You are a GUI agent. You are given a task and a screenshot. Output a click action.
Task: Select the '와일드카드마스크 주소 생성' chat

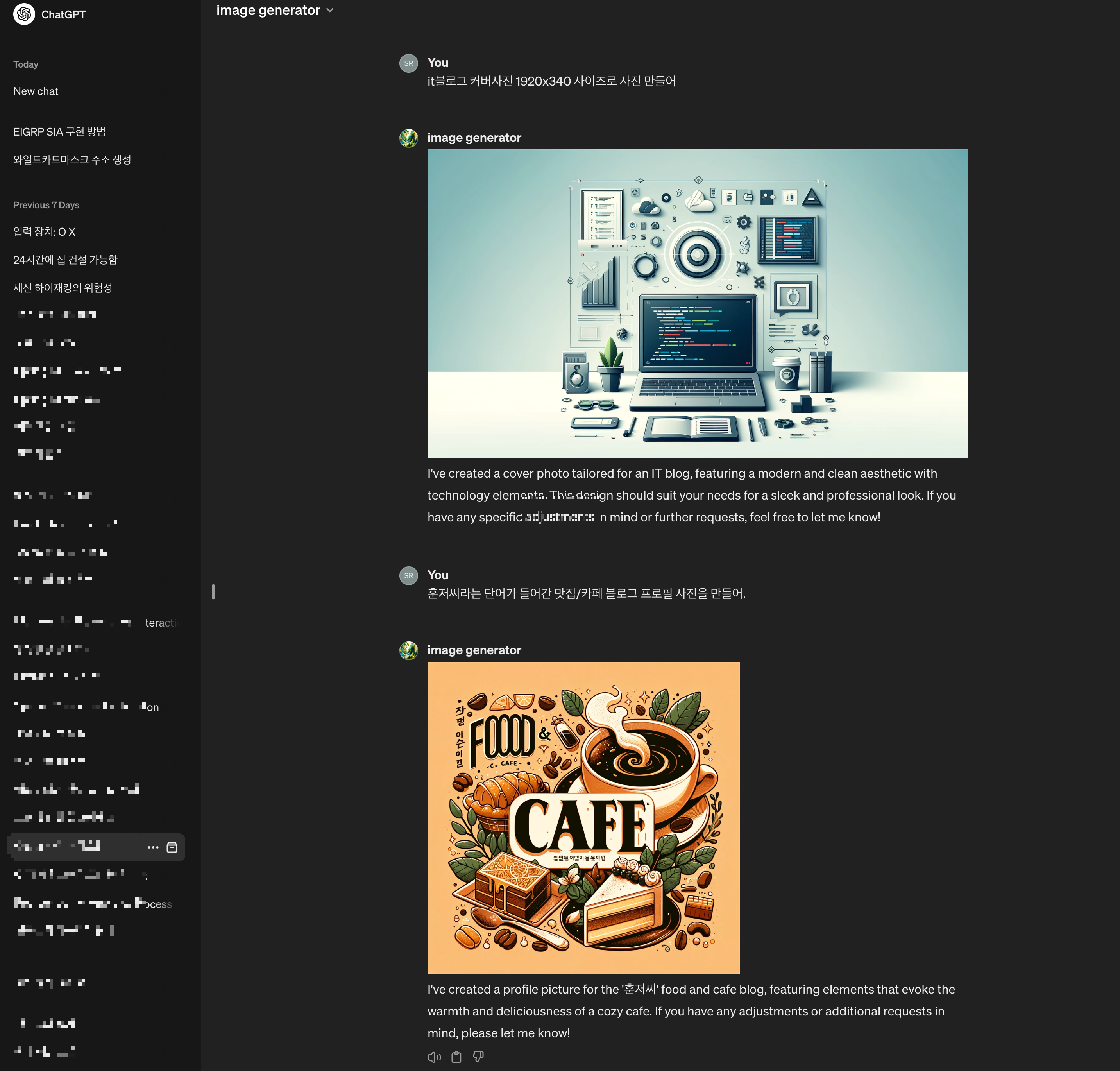73,160
